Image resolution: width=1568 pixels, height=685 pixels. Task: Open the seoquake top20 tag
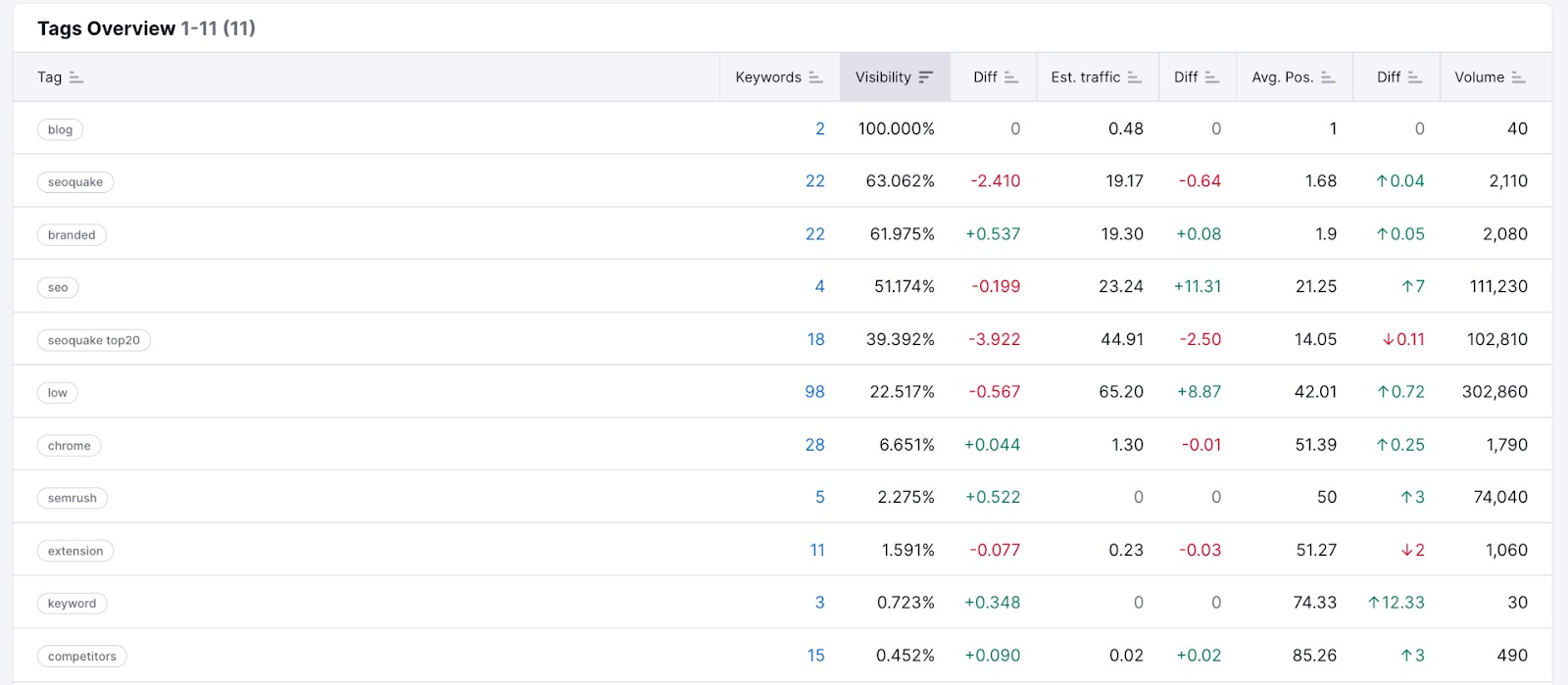(94, 340)
